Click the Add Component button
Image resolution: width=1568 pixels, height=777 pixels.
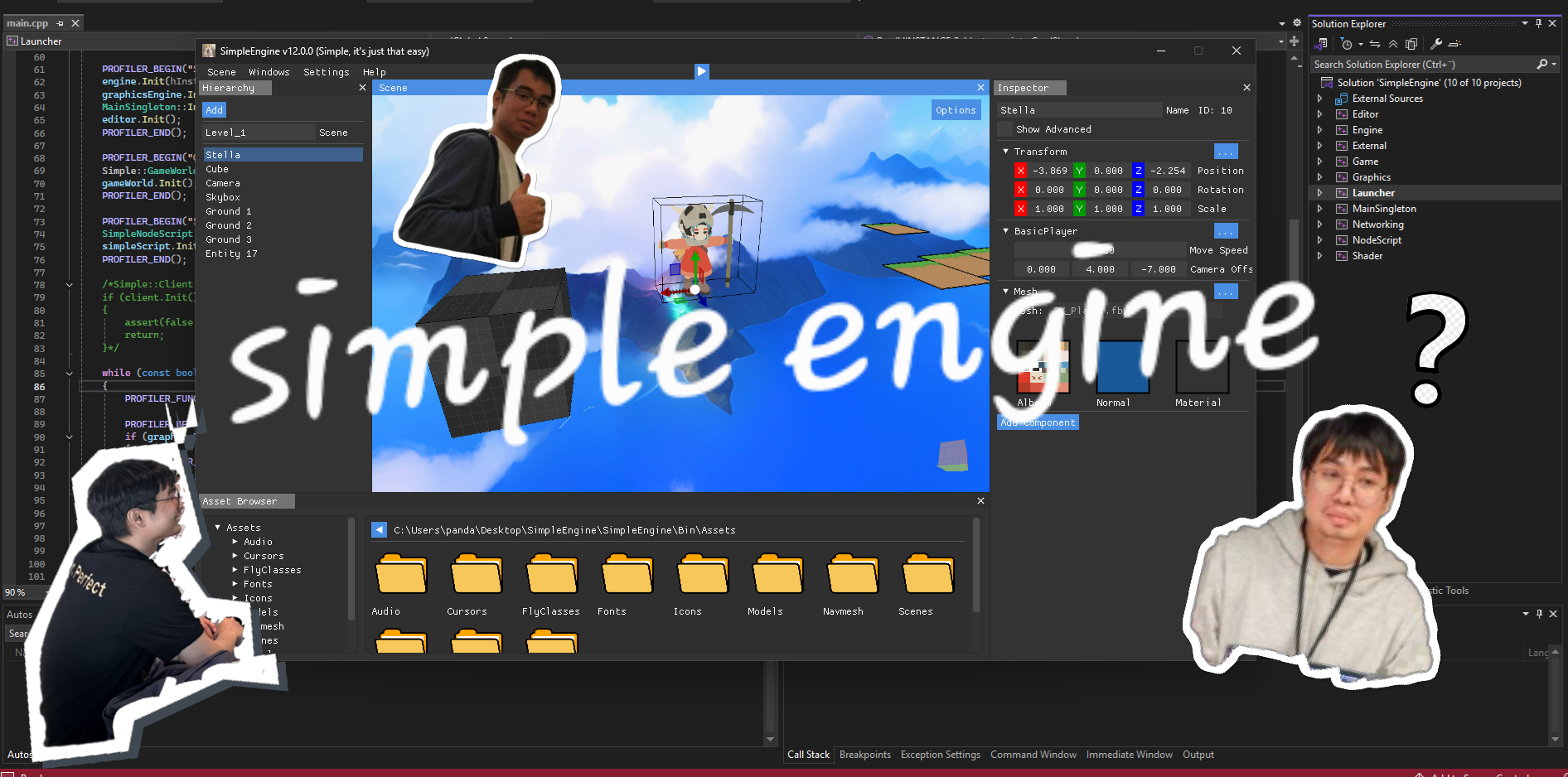click(x=1038, y=422)
